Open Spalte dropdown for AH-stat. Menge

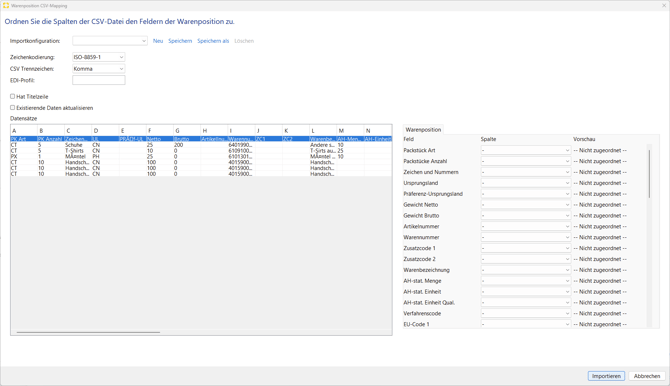pyautogui.click(x=526, y=281)
